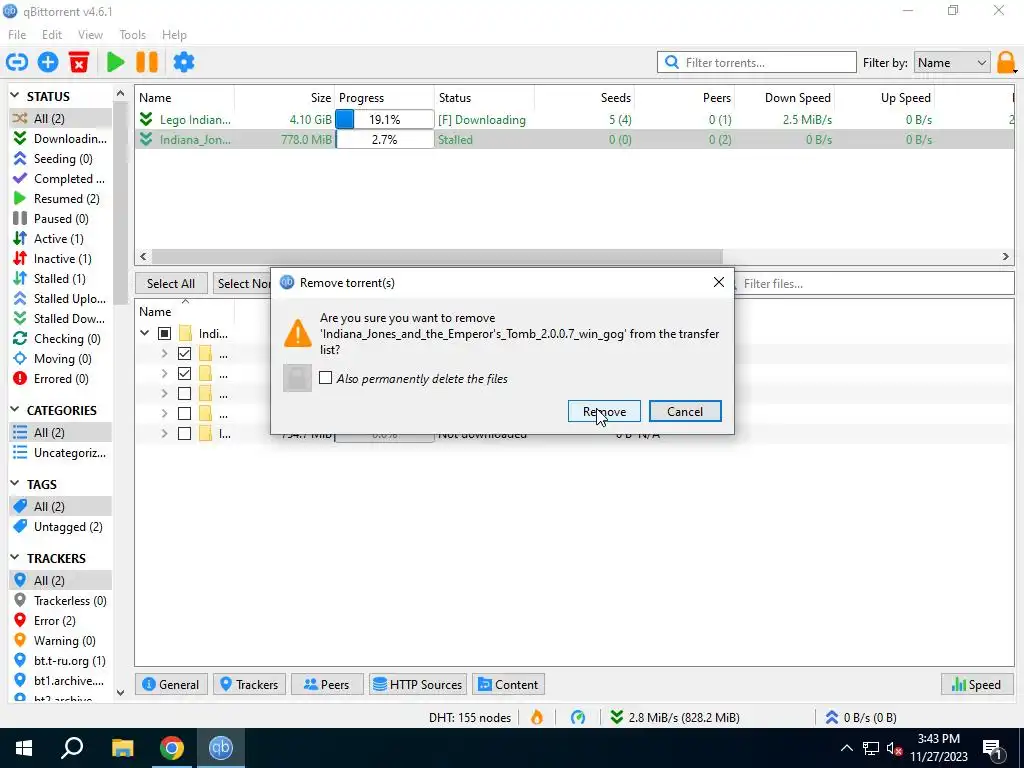Select Errored (0) status filter
Screen dimensions: 1024x768
(60, 379)
